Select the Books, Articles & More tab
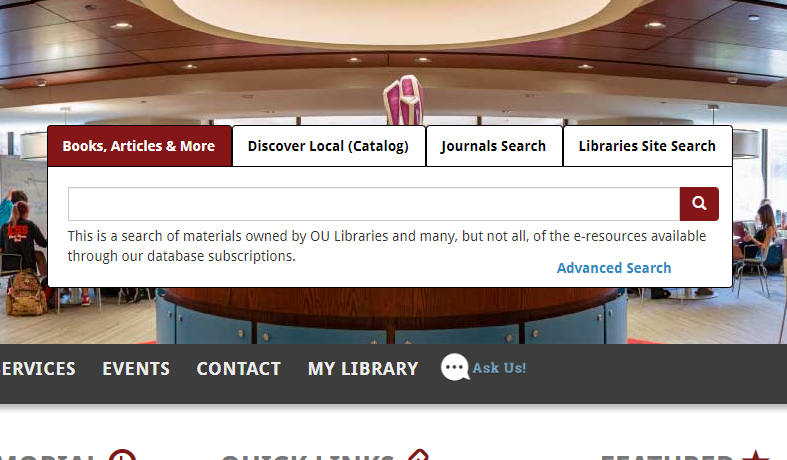The image size is (787, 460). [x=140, y=146]
